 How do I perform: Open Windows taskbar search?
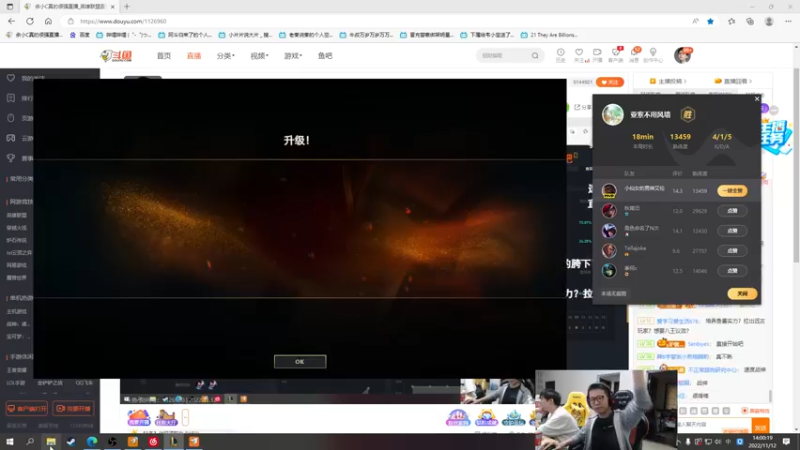point(30,442)
